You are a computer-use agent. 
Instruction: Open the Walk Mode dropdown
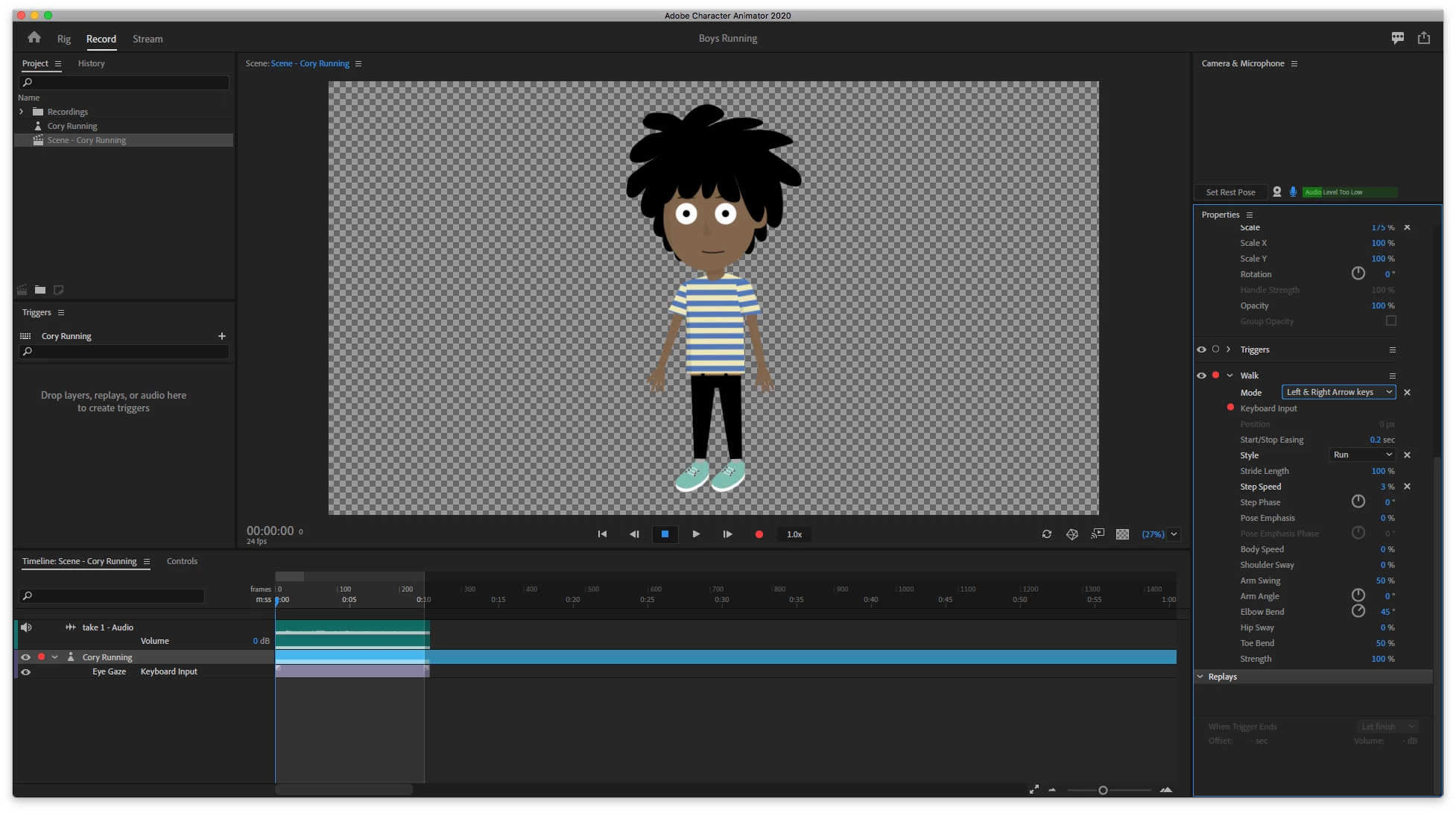1338,392
